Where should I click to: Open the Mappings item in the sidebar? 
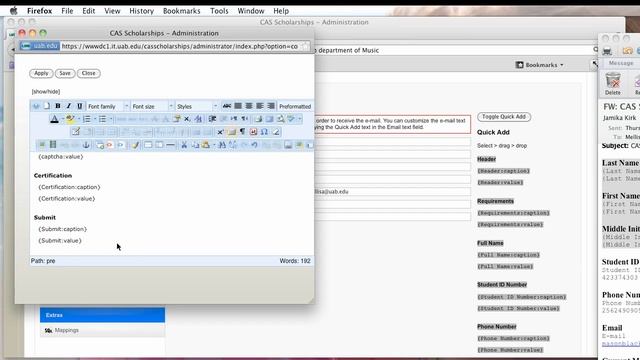pyautogui.click(x=102, y=330)
